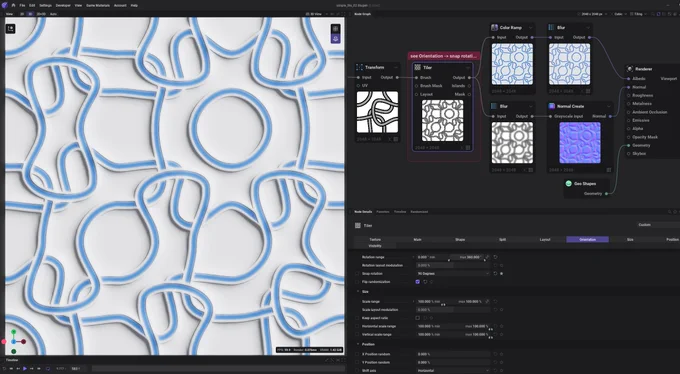Screen dimensions: 680x374
Task: Enable expose checkbox beside Shift axis
Action: 357,371
